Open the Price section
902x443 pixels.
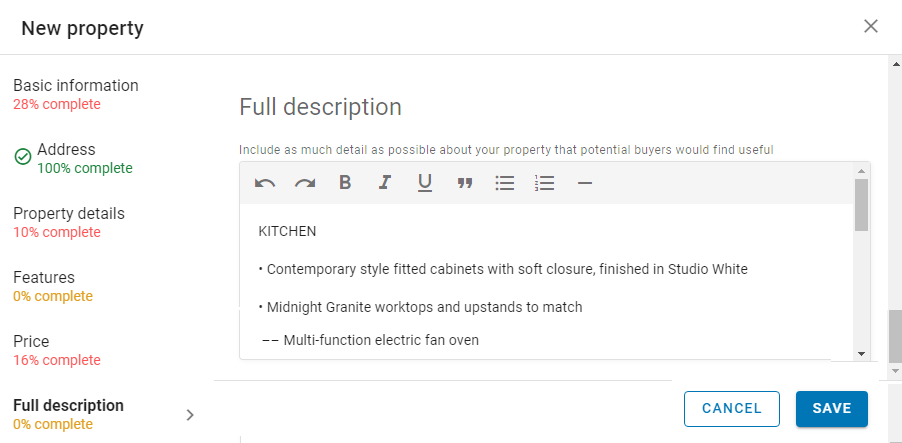click(31, 342)
